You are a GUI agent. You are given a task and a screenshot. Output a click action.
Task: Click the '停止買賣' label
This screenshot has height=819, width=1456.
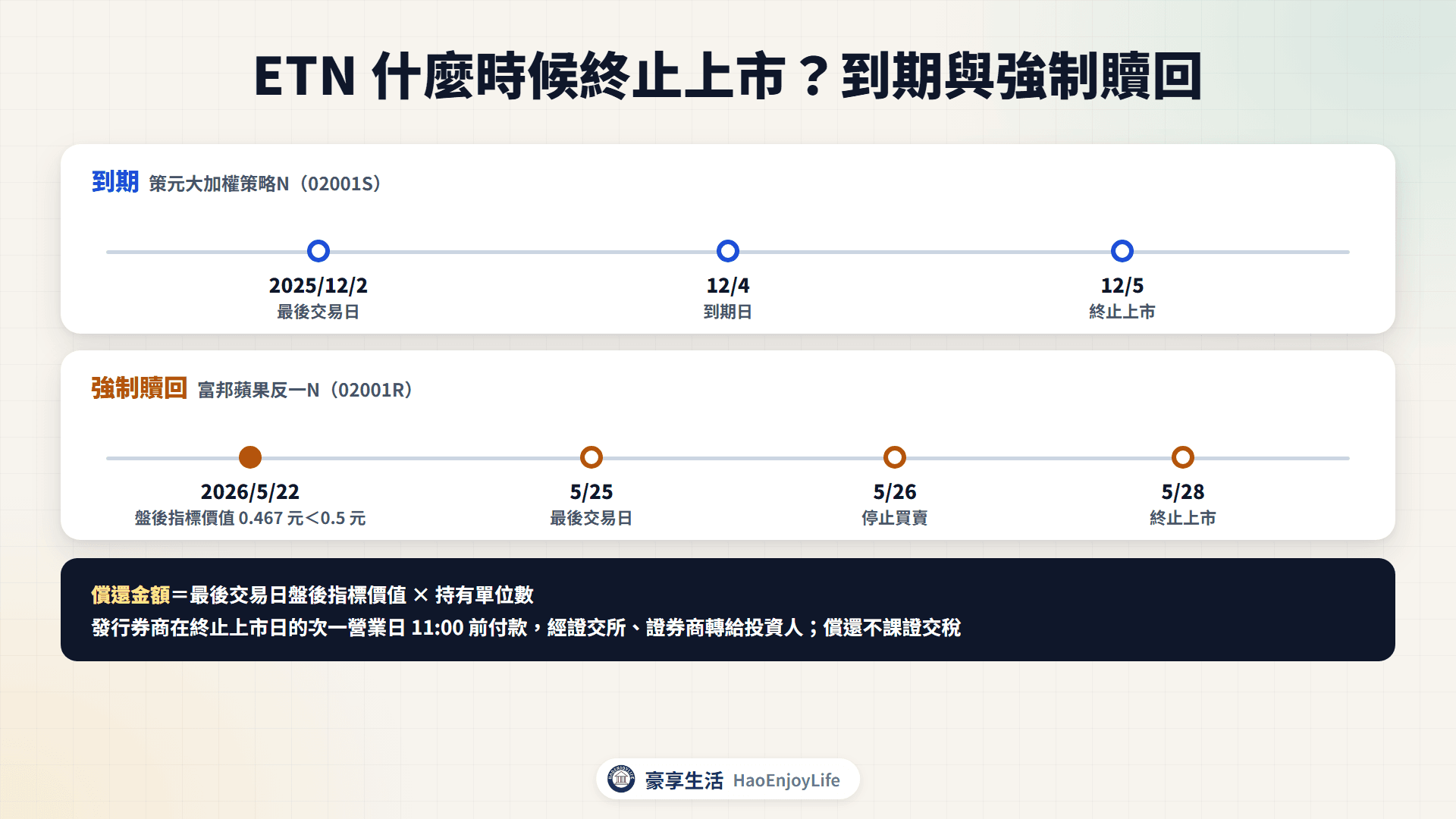895,518
